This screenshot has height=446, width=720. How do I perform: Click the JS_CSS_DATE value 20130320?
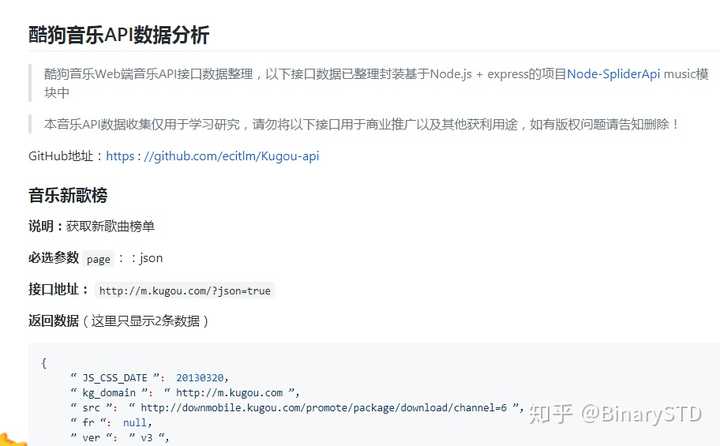pyautogui.click(x=200, y=378)
